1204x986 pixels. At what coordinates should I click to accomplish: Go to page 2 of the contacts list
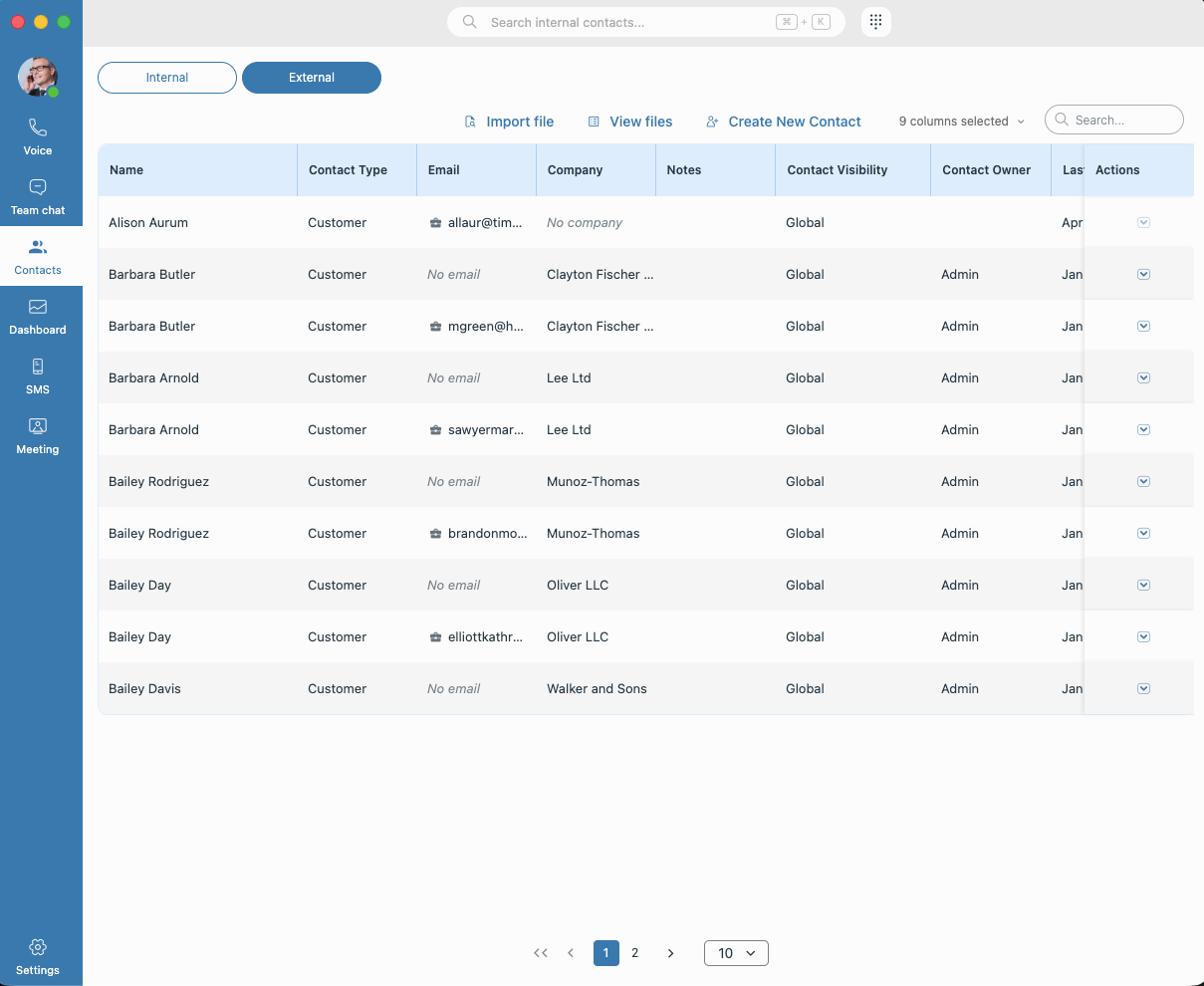[x=635, y=953]
